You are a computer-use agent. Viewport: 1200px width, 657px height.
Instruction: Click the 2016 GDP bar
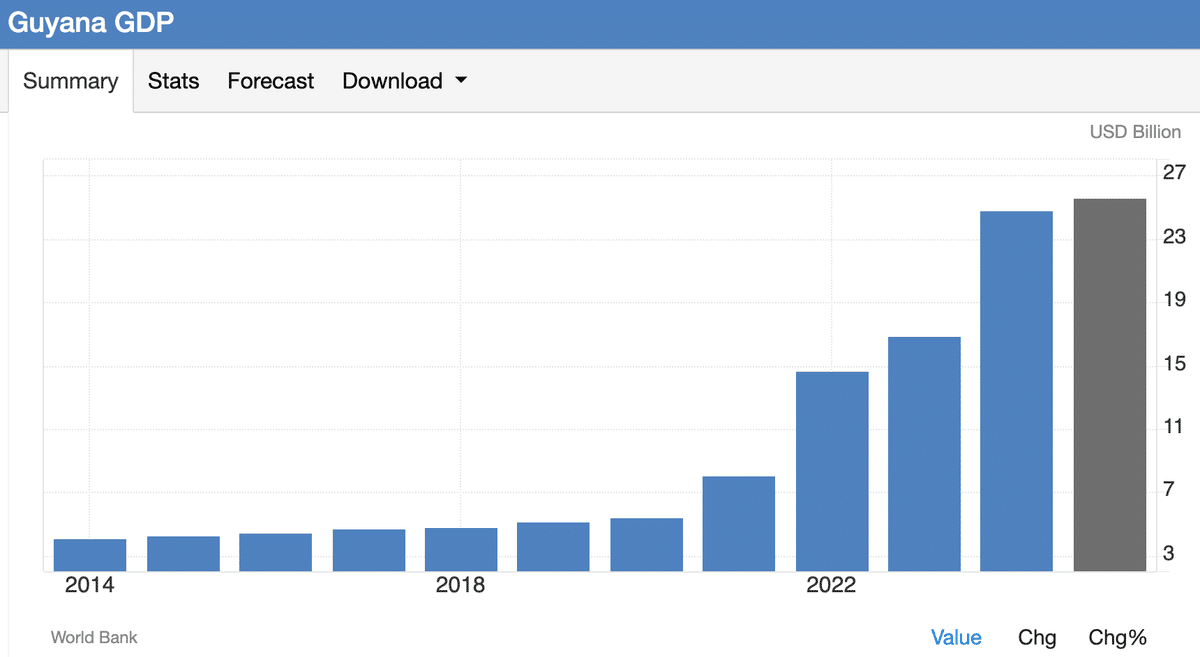pos(275,552)
